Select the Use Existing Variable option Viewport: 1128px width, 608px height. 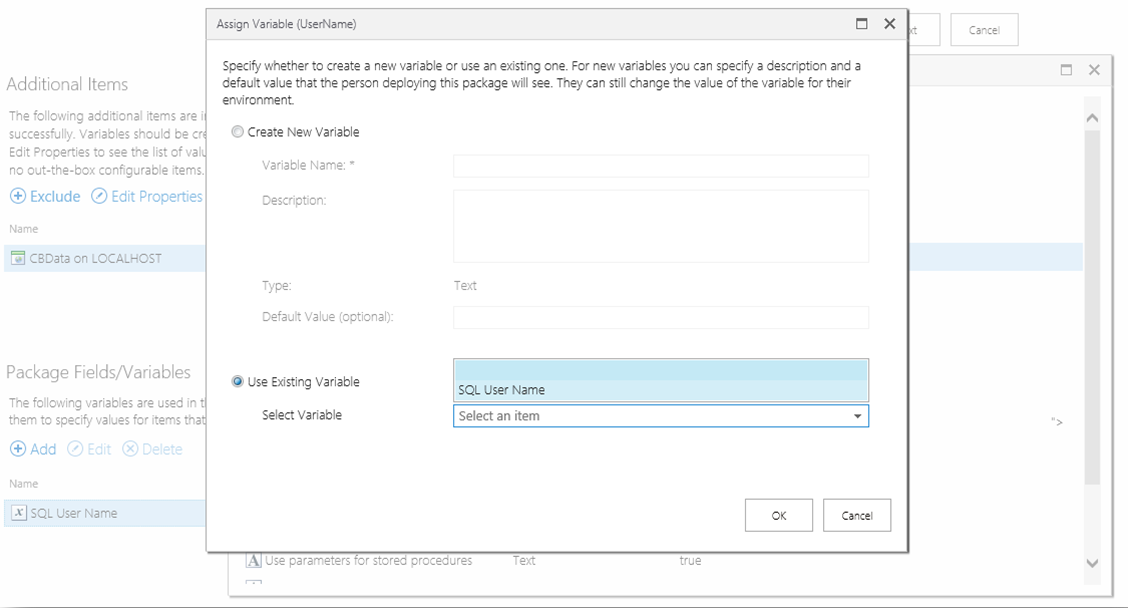236,380
